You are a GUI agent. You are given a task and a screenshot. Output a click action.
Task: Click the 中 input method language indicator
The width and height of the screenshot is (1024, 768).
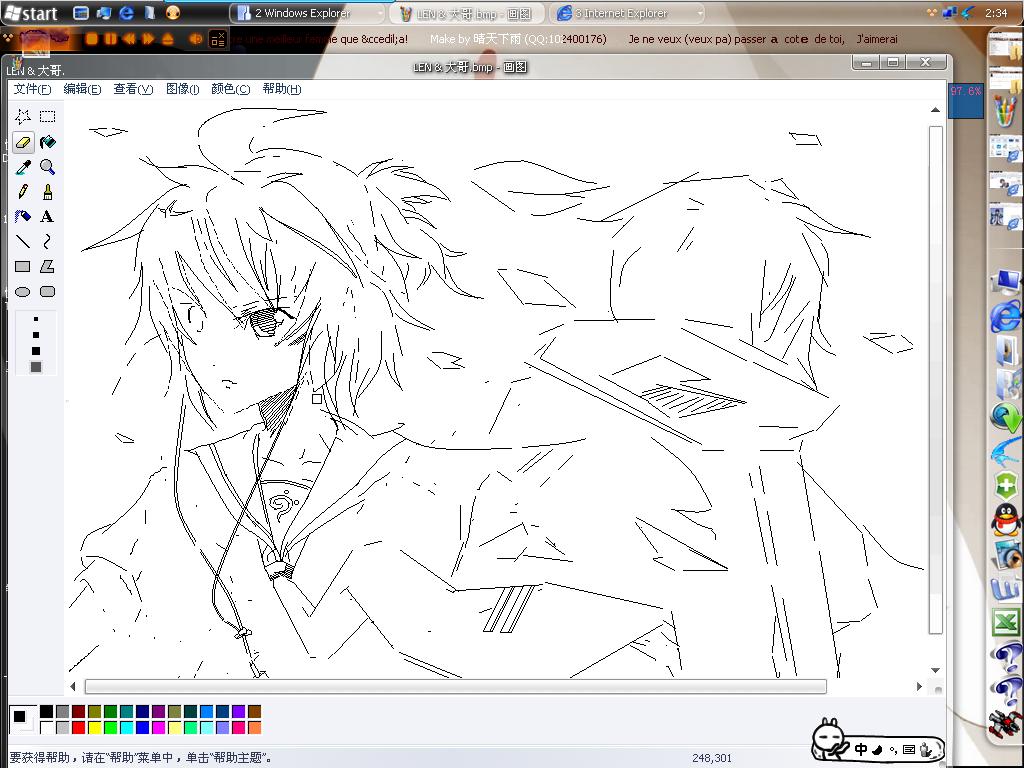(x=861, y=749)
